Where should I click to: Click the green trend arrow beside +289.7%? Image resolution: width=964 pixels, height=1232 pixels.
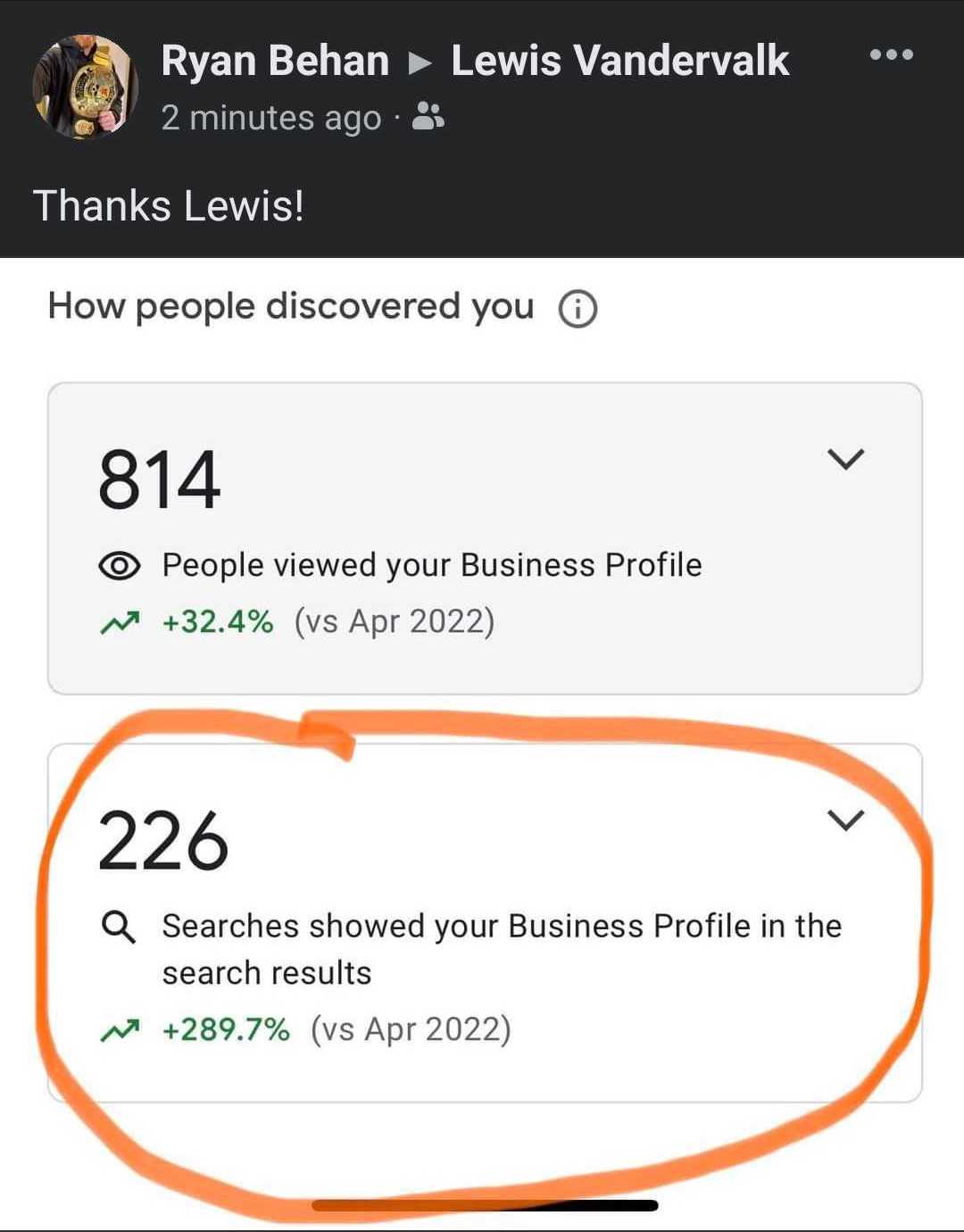point(120,1030)
